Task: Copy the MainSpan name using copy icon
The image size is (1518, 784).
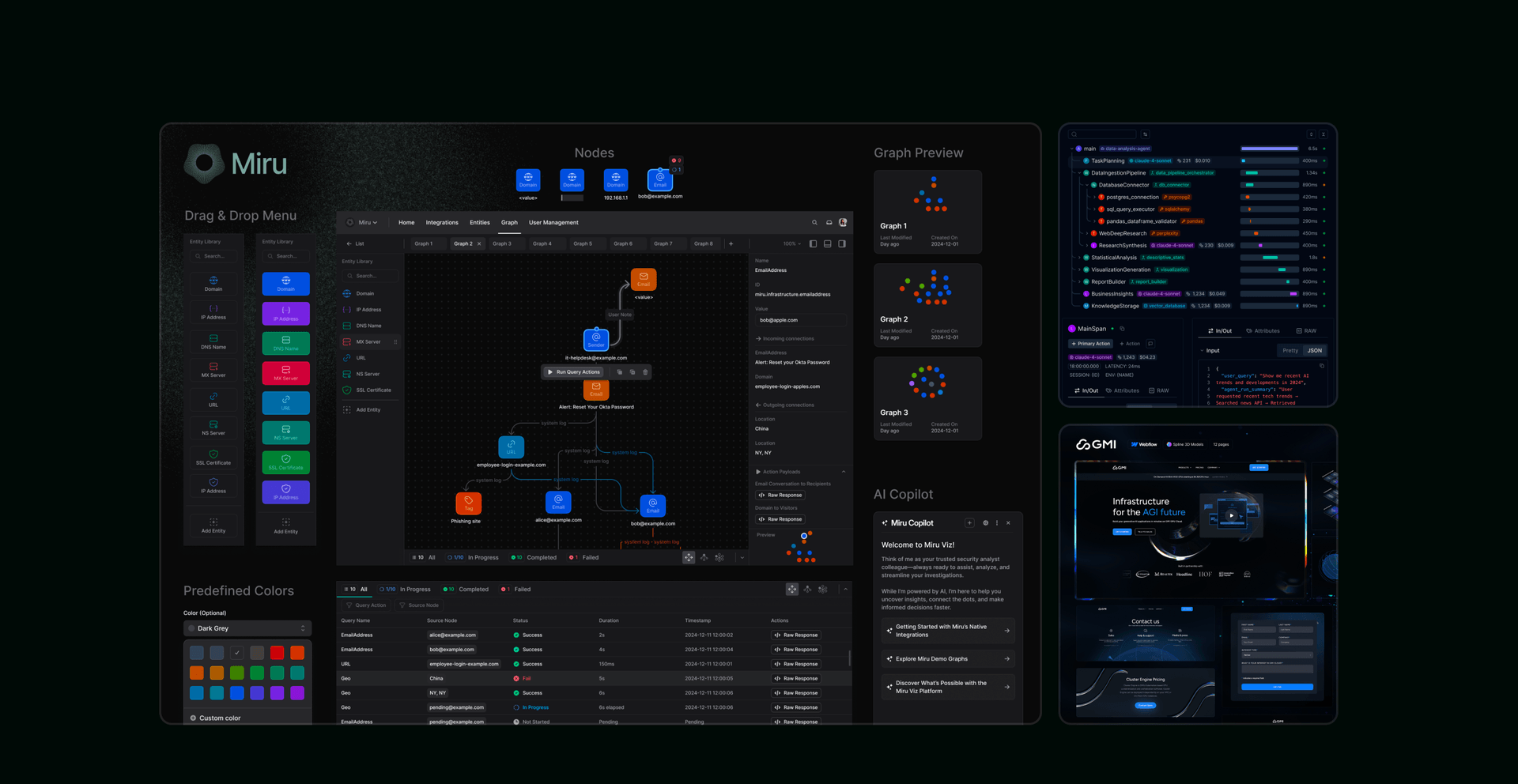Action: point(1122,329)
